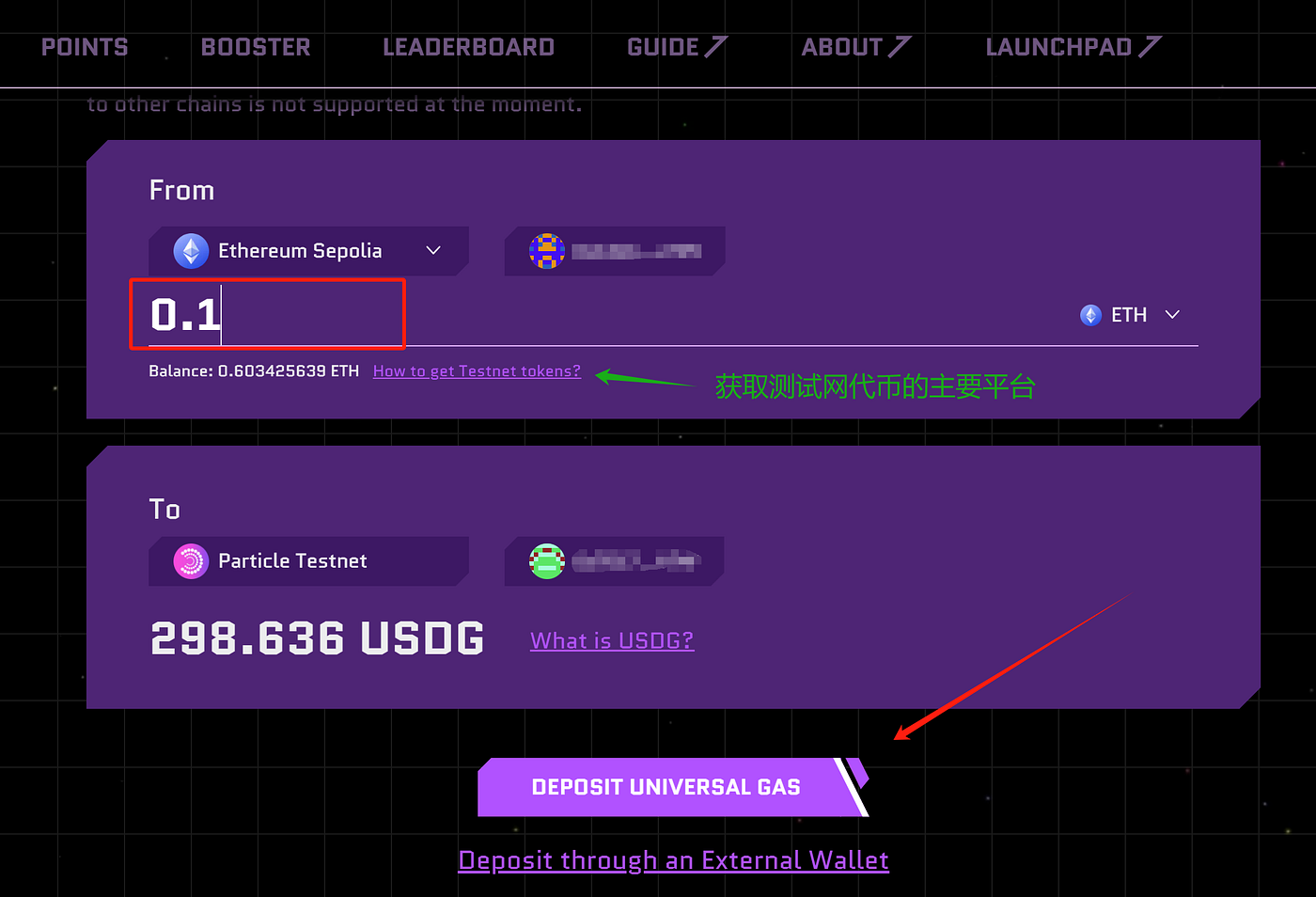Click the Balance 0.603425639 ETH text

pos(254,371)
